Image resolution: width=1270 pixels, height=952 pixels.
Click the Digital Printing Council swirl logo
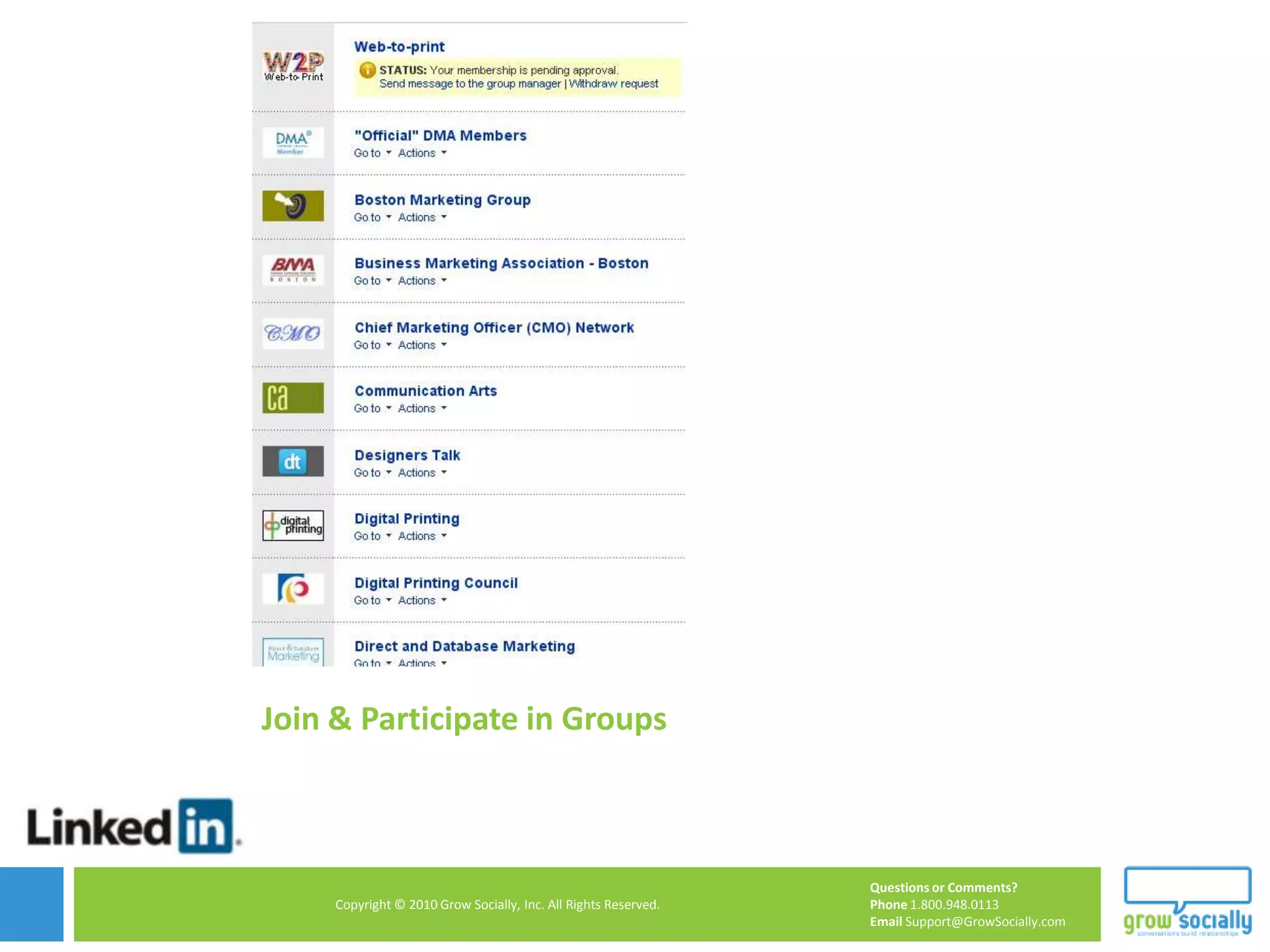(x=293, y=589)
